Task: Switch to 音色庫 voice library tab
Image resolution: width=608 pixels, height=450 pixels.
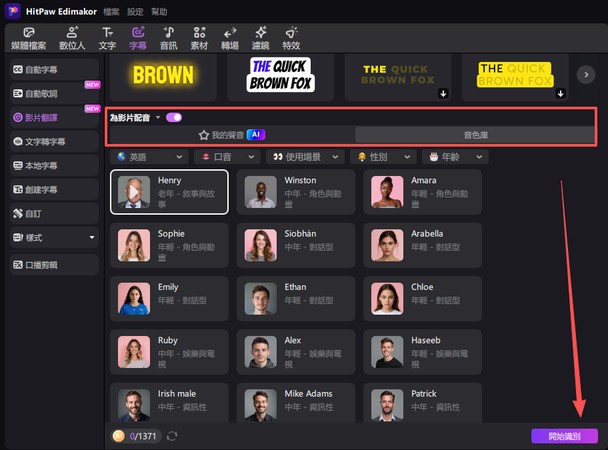Action: [476, 135]
